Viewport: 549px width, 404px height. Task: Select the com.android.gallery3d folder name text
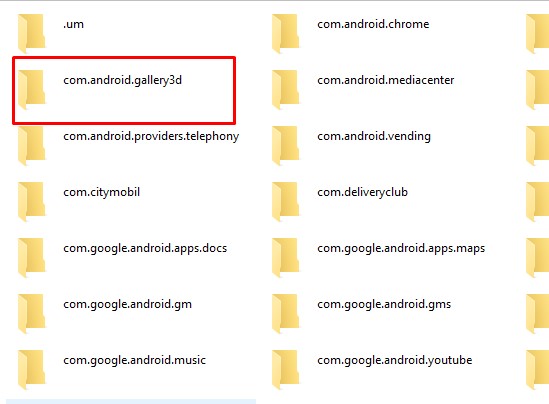point(123,80)
